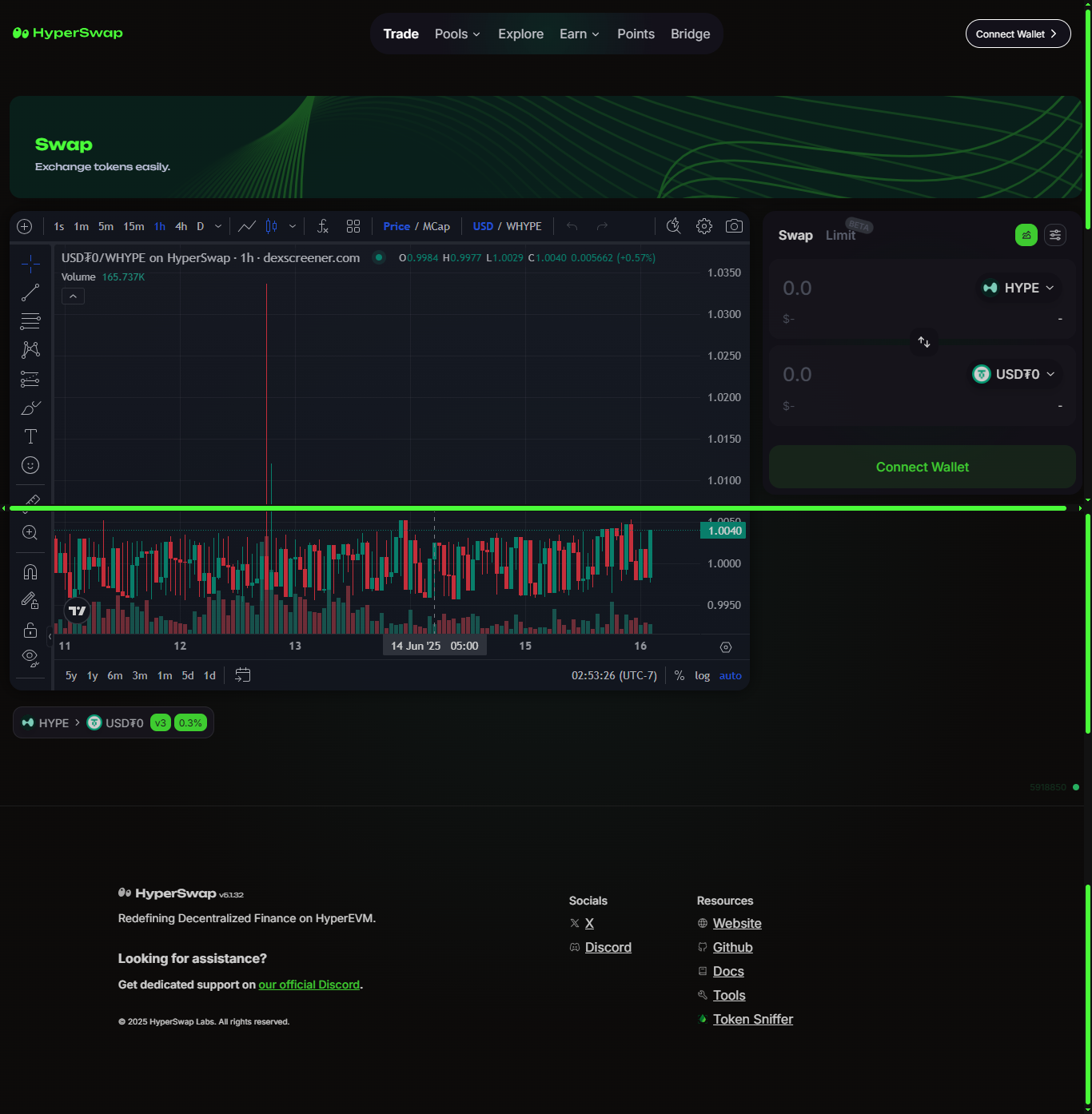Add symbol to compare with plus icon
Image resolution: width=1092 pixels, height=1114 pixels.
tap(25, 226)
